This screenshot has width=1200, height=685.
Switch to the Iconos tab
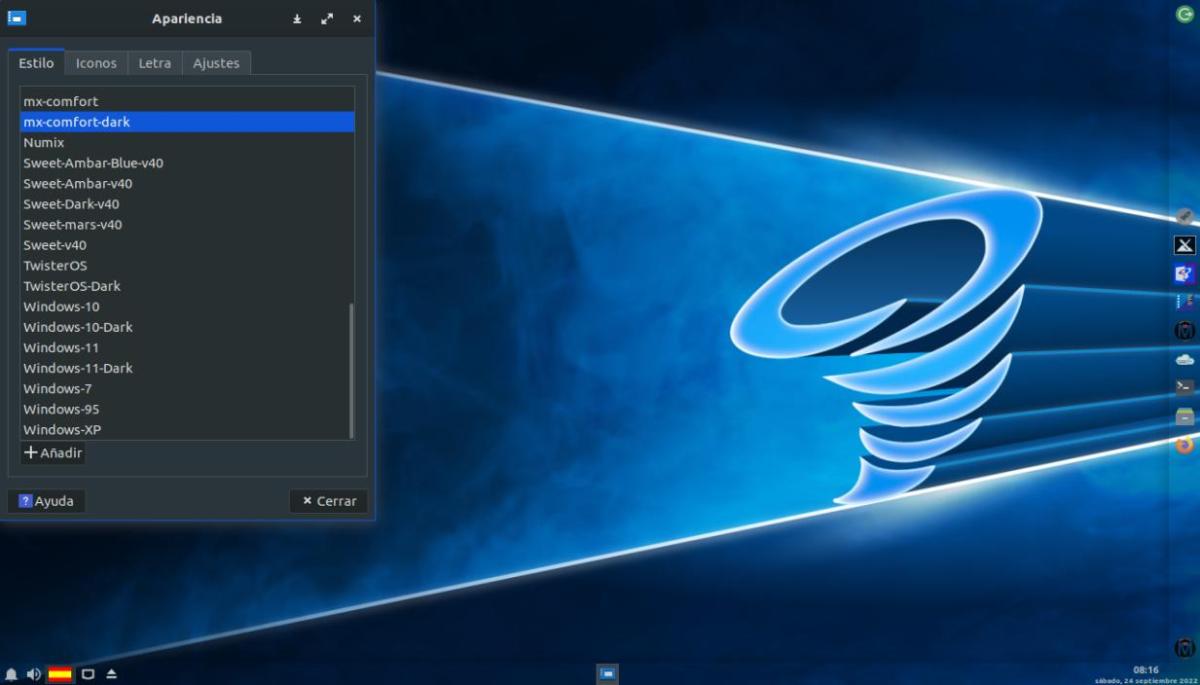pyautogui.click(x=96, y=63)
